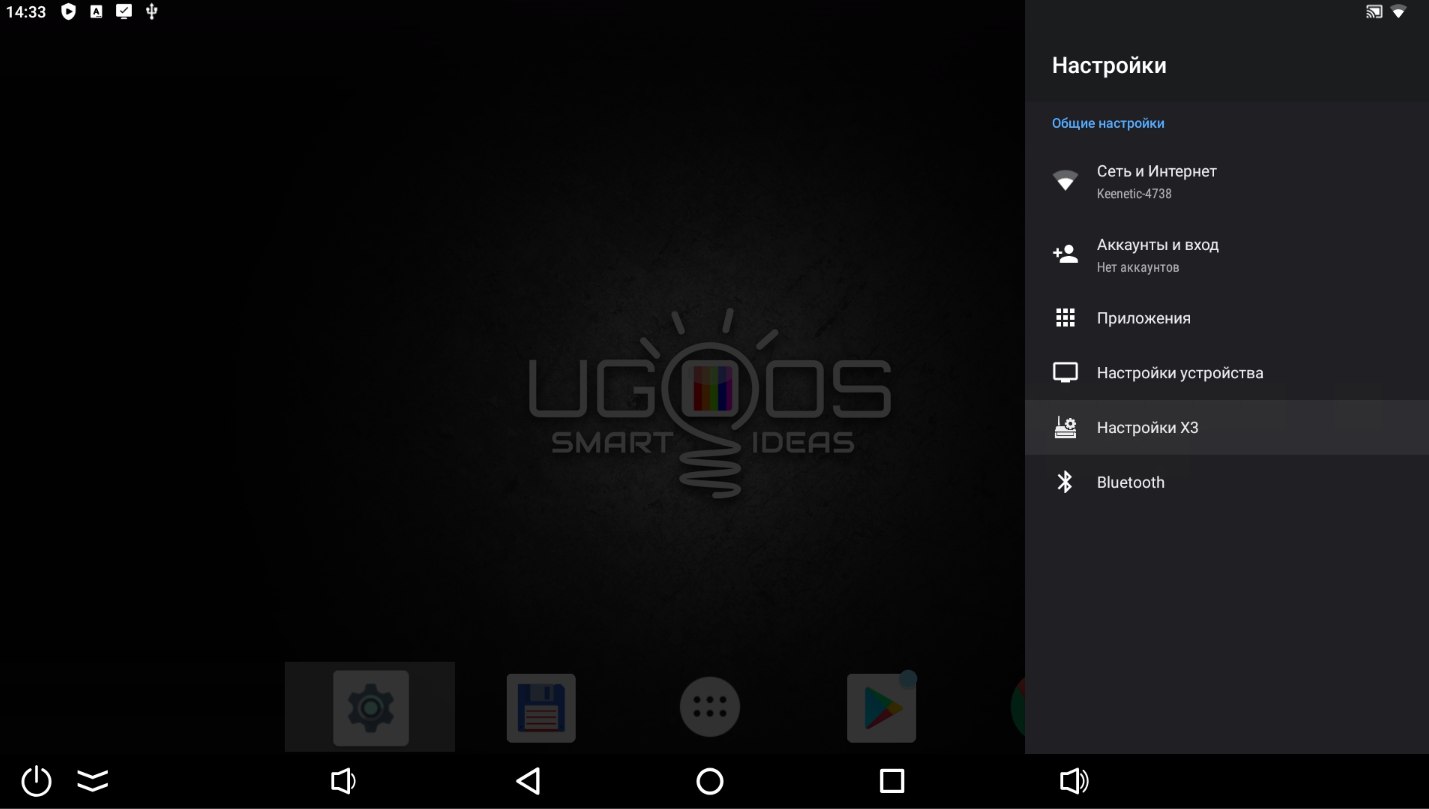The height and width of the screenshot is (809, 1429).
Task: Click the Общие настройки section header
Action: pos(1108,123)
